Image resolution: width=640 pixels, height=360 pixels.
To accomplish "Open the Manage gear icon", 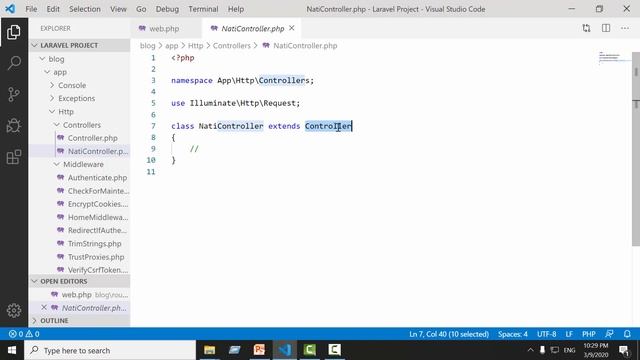I will [x=14, y=311].
